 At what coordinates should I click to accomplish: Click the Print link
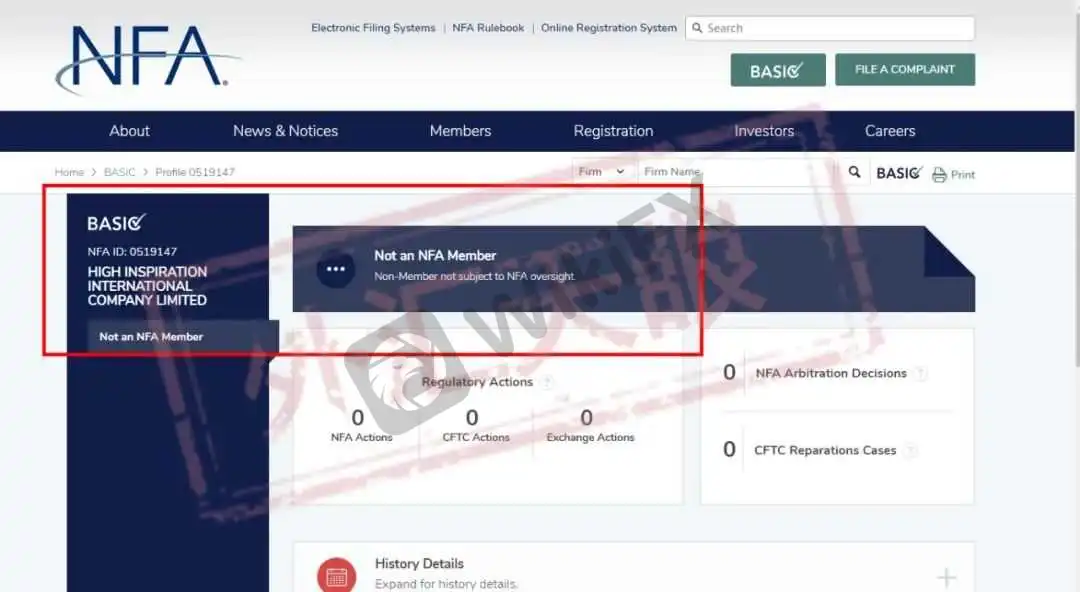point(963,175)
